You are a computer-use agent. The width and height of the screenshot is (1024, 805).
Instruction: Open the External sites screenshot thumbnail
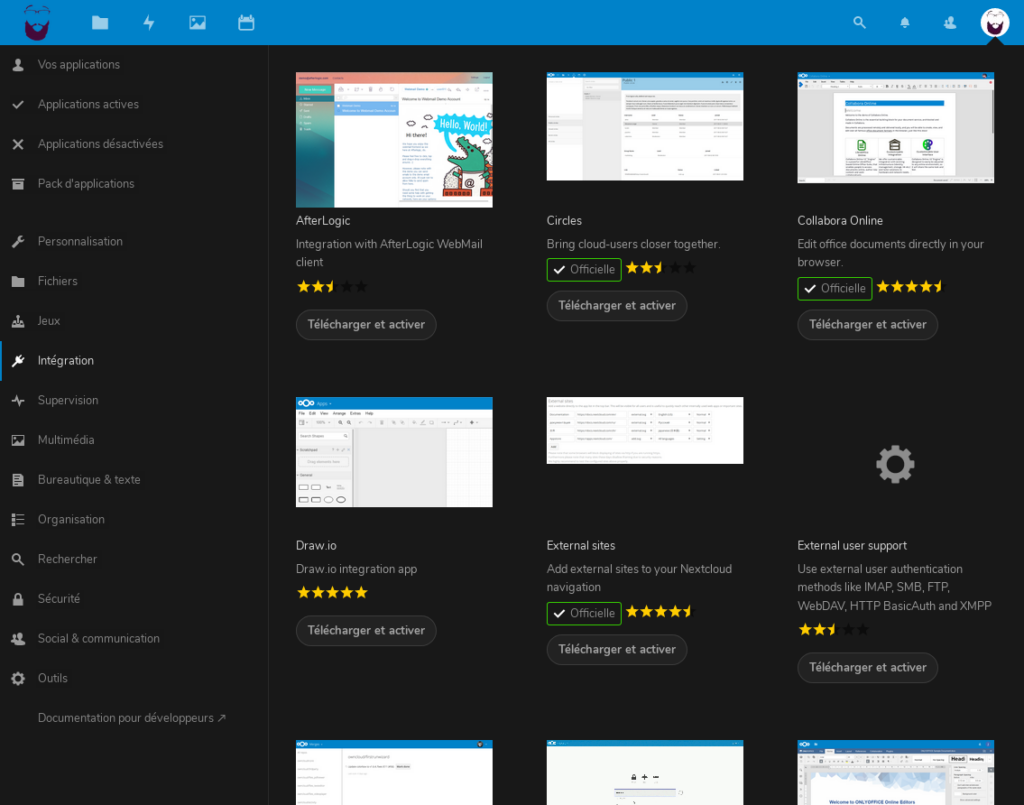[645, 430]
